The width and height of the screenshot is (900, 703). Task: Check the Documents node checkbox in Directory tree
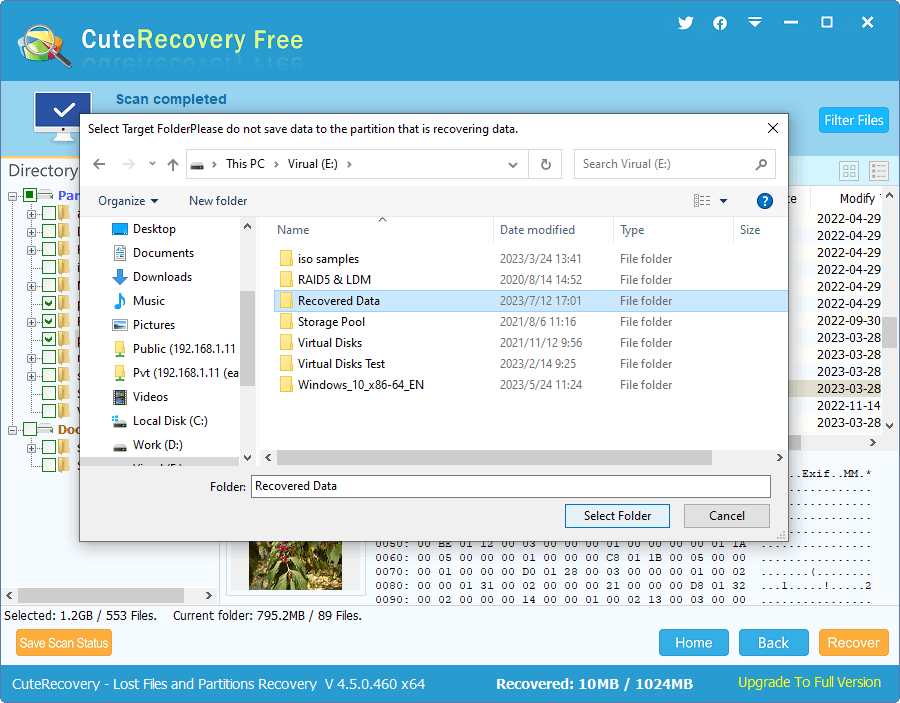(x=30, y=429)
